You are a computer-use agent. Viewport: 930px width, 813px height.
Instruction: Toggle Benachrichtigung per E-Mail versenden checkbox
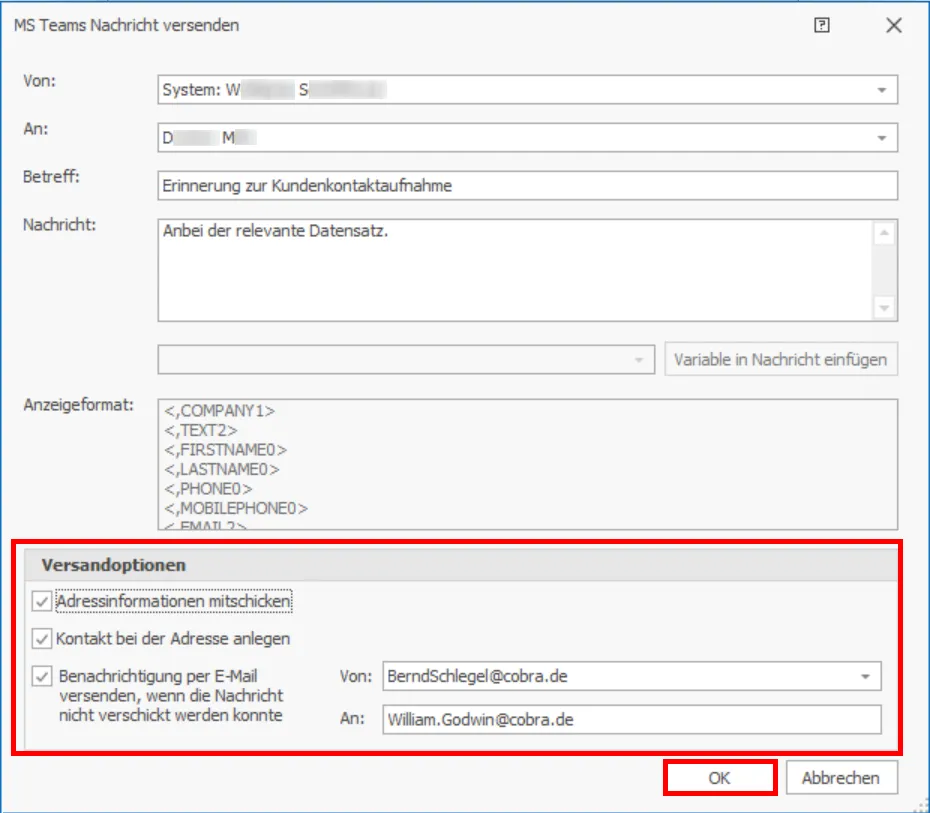pos(42,676)
